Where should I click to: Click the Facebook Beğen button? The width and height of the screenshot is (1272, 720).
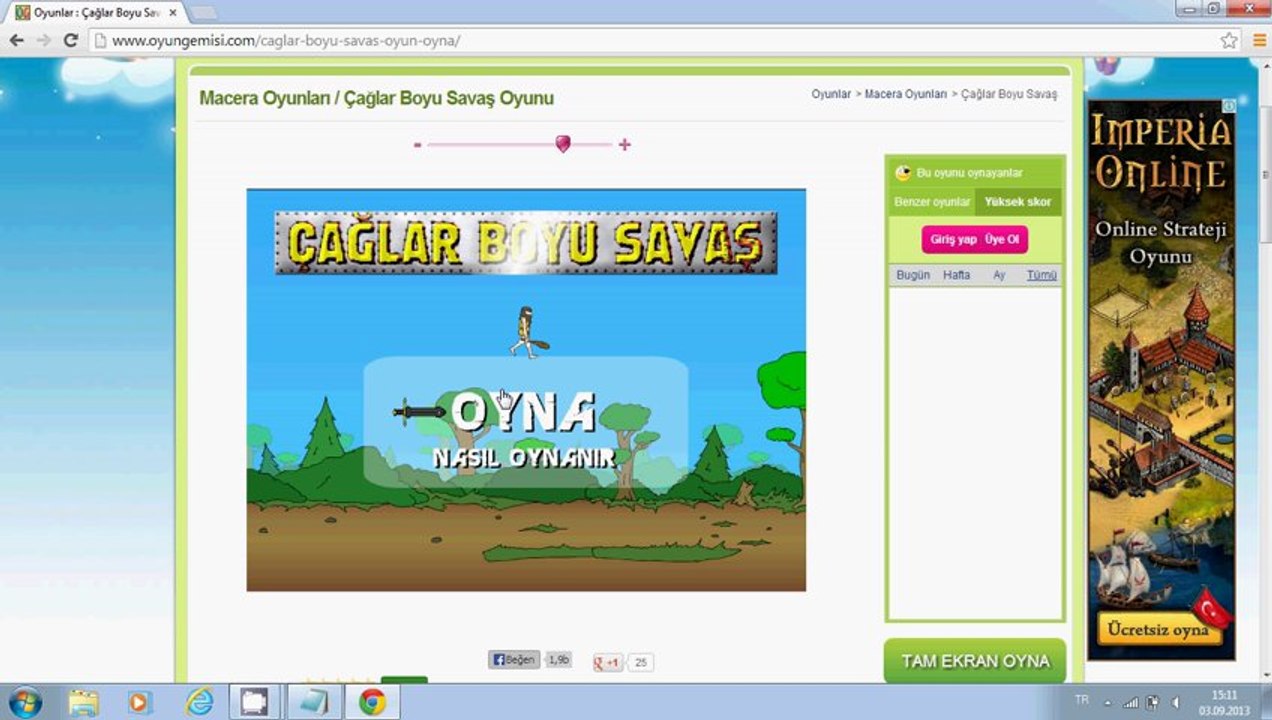[514, 660]
